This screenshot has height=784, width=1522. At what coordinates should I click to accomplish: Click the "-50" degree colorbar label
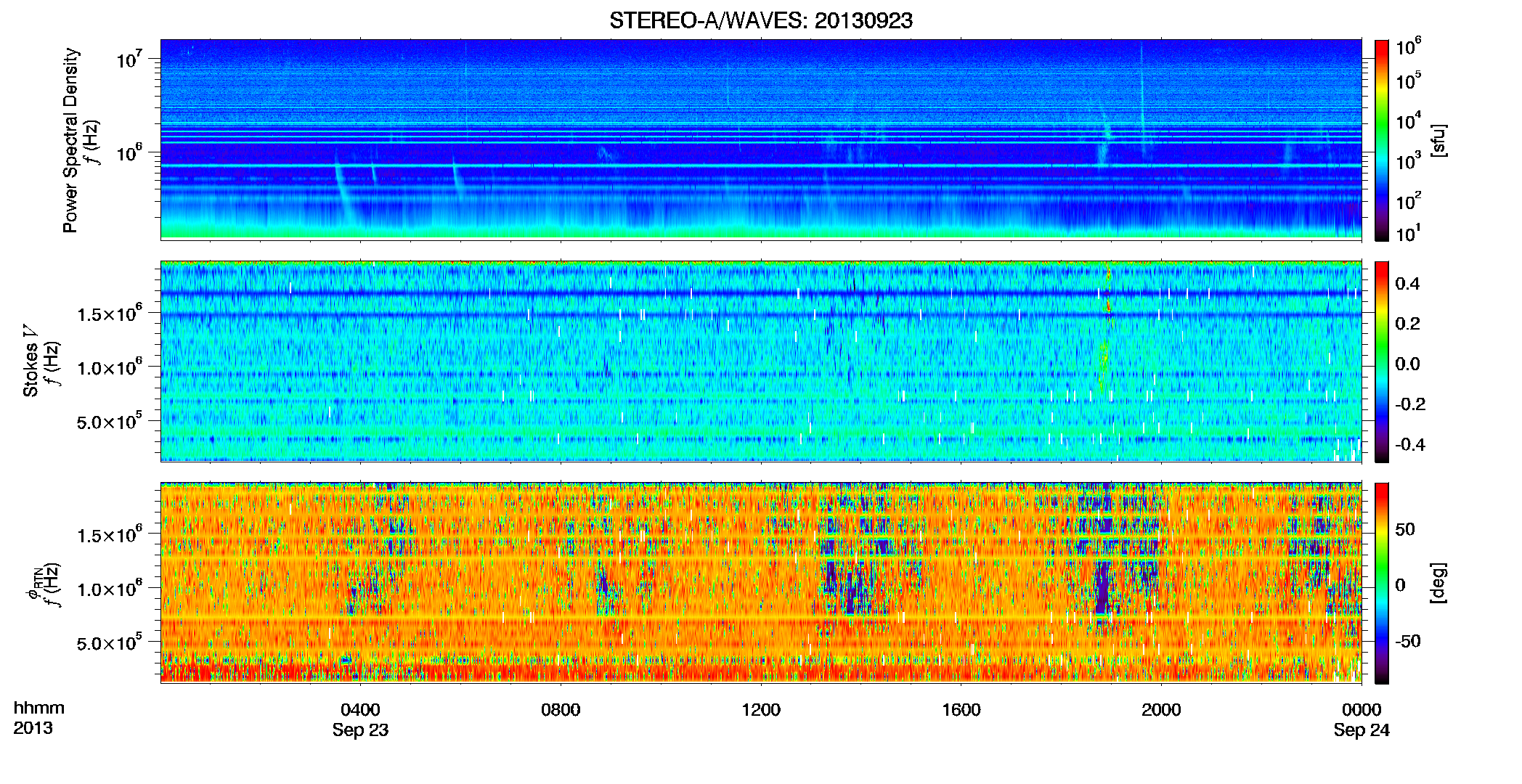coord(1408,641)
